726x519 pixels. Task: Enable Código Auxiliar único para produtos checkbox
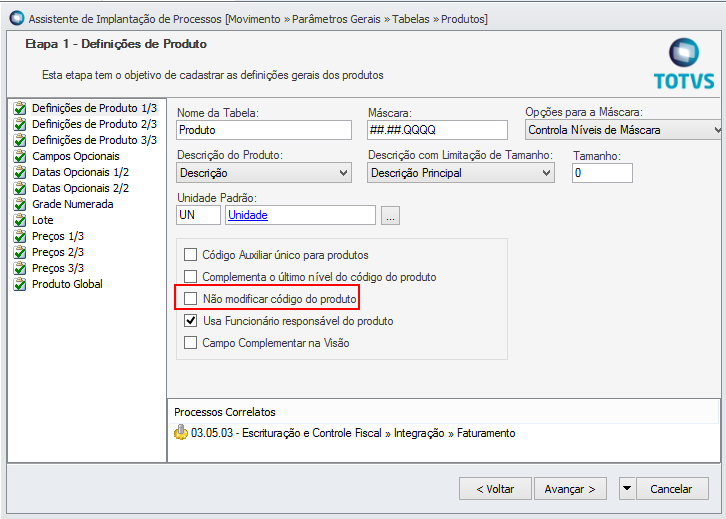190,255
